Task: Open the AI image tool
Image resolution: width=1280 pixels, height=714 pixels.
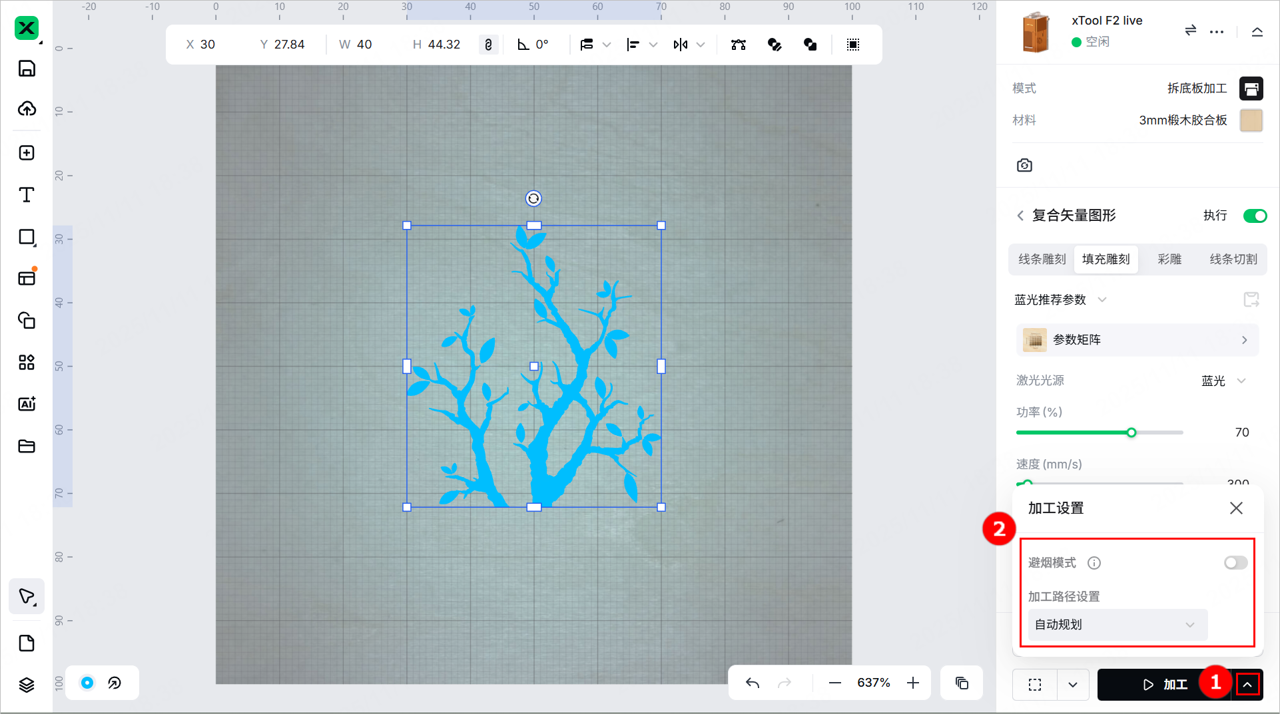Action: click(x=27, y=404)
